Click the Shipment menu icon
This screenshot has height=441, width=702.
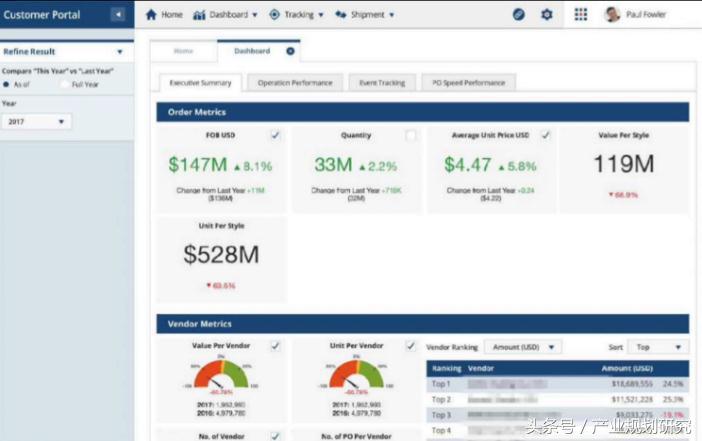pos(342,15)
